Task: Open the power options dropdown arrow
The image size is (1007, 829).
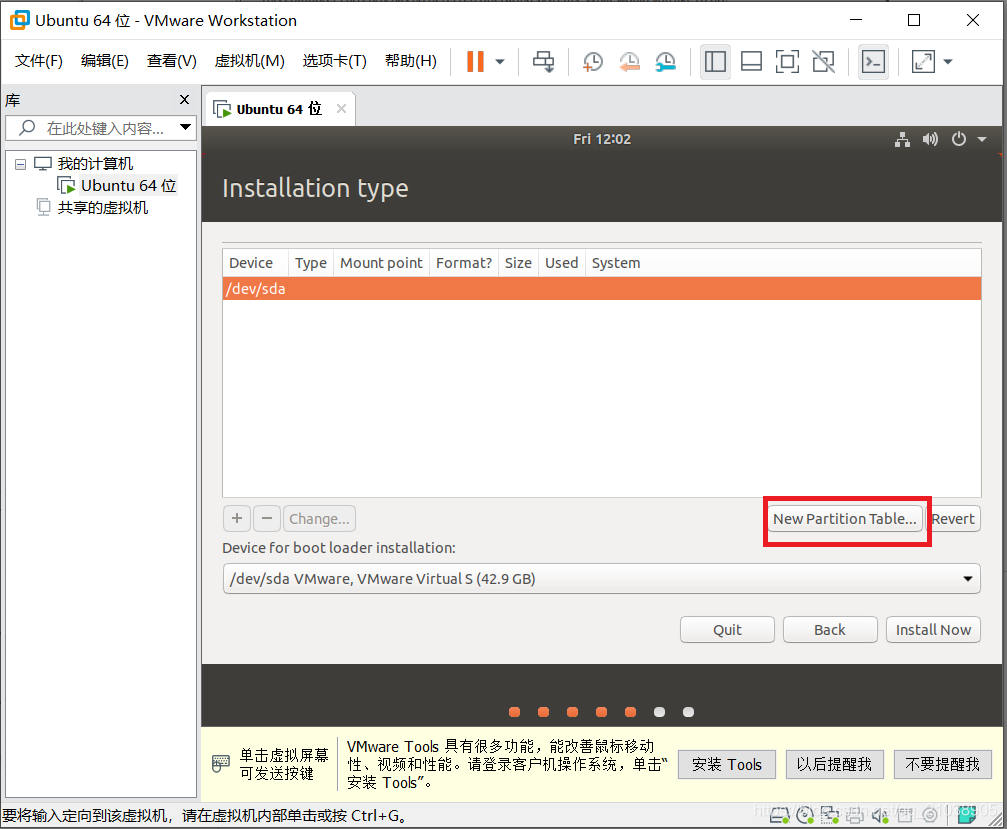Action: pos(500,62)
